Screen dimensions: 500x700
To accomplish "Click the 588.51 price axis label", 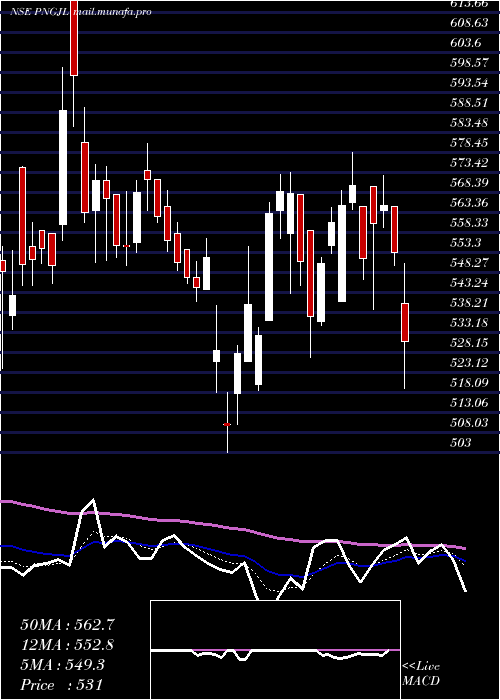I will (x=469, y=103).
